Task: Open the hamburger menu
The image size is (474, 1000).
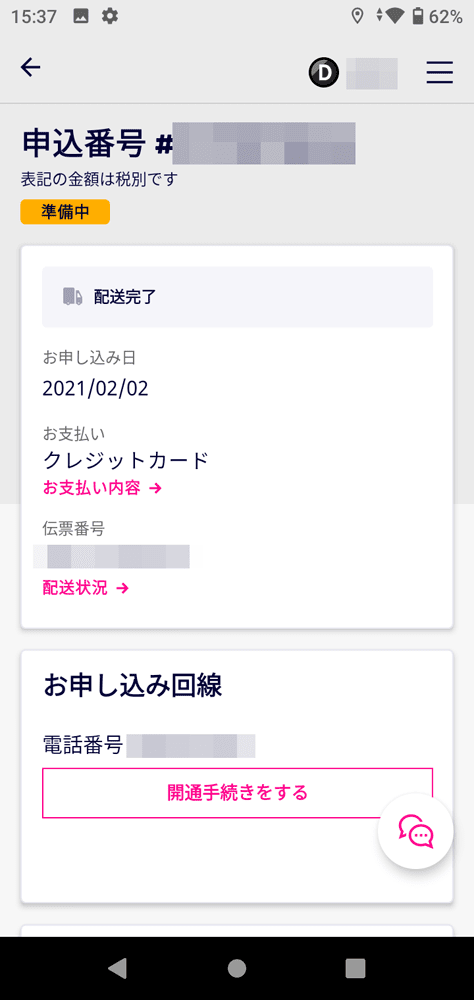Action: 440,73
